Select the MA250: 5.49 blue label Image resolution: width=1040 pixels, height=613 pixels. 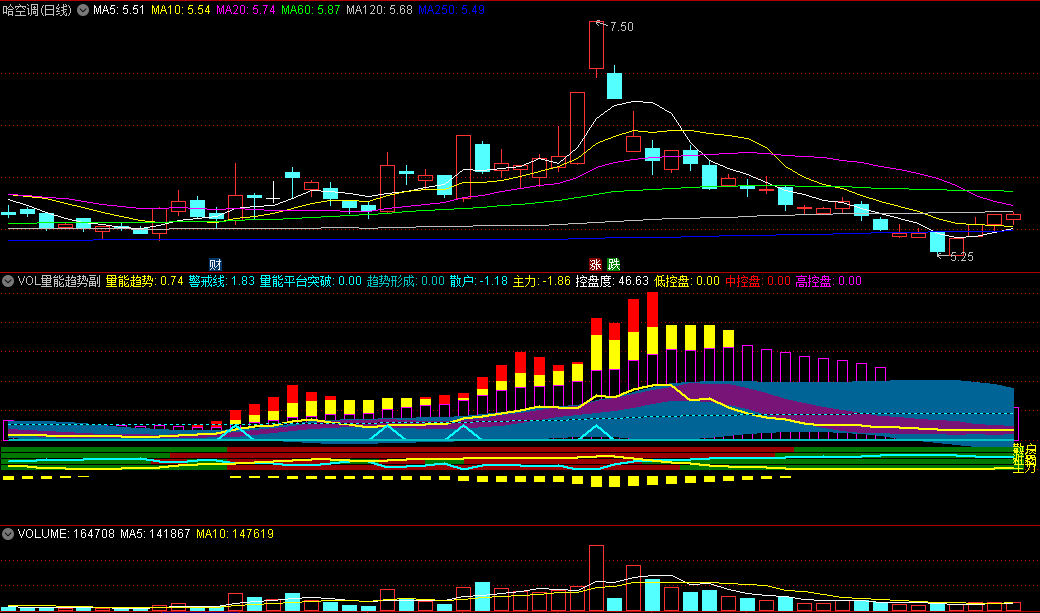click(x=451, y=10)
